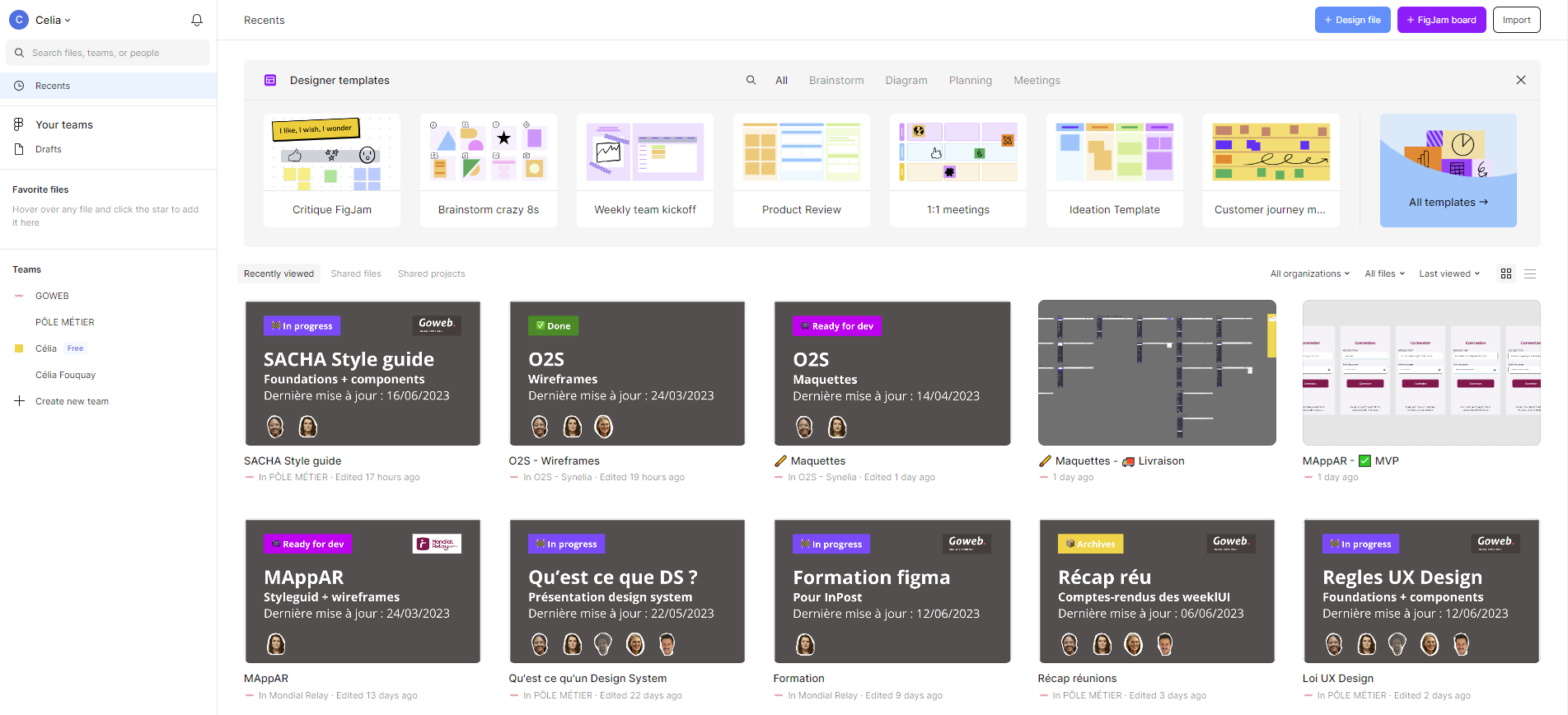Open the Qu'est ce que DS file thumbnail
Image resolution: width=1568 pixels, height=715 pixels.
pos(627,591)
